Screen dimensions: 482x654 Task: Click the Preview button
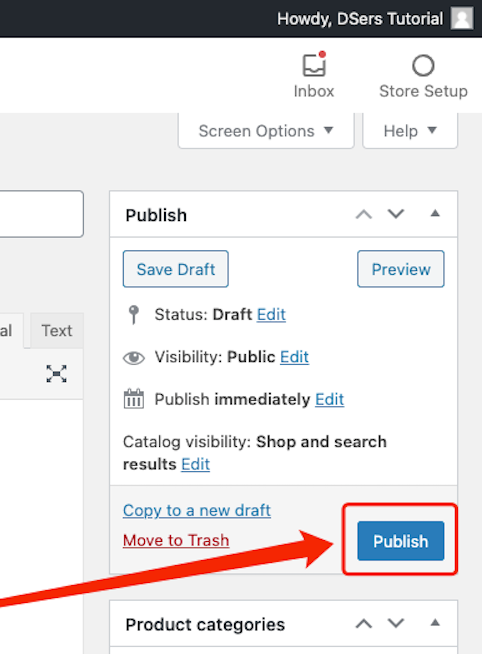pos(400,269)
